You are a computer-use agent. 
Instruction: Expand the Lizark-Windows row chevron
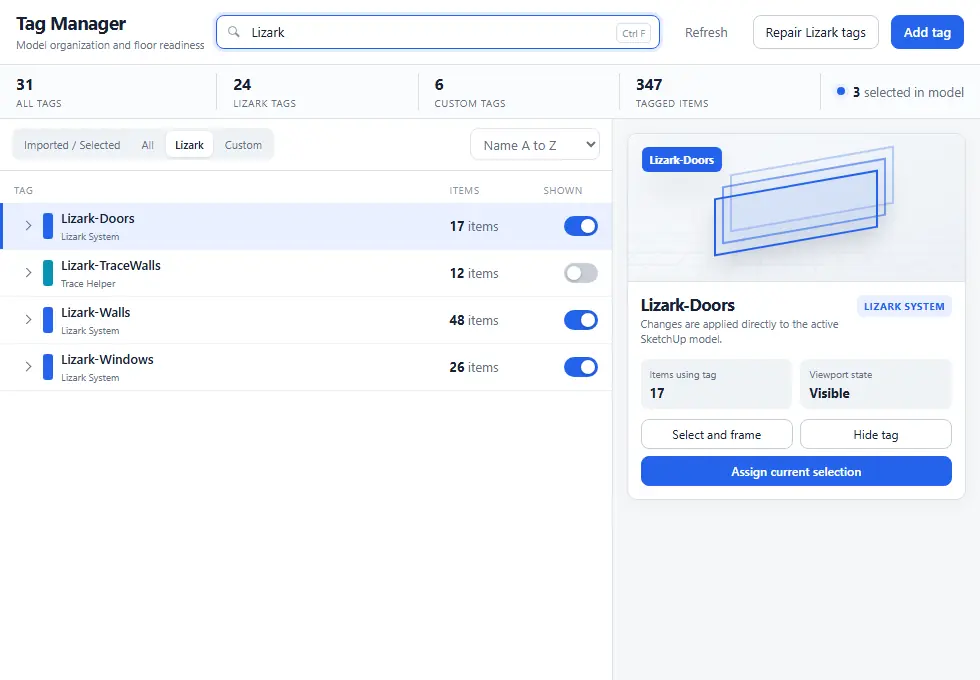tap(28, 366)
